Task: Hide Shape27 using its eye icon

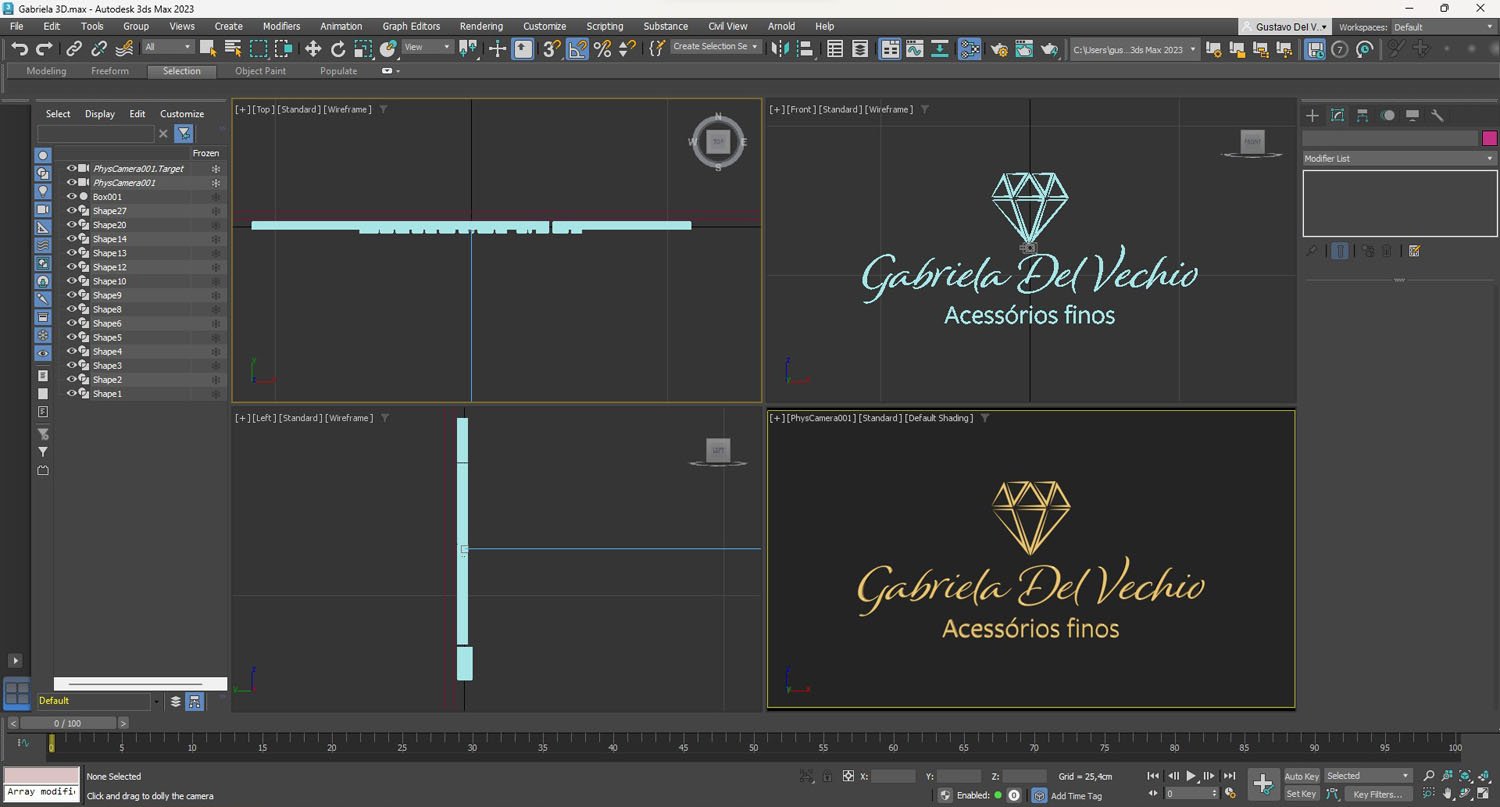Action: click(x=72, y=211)
